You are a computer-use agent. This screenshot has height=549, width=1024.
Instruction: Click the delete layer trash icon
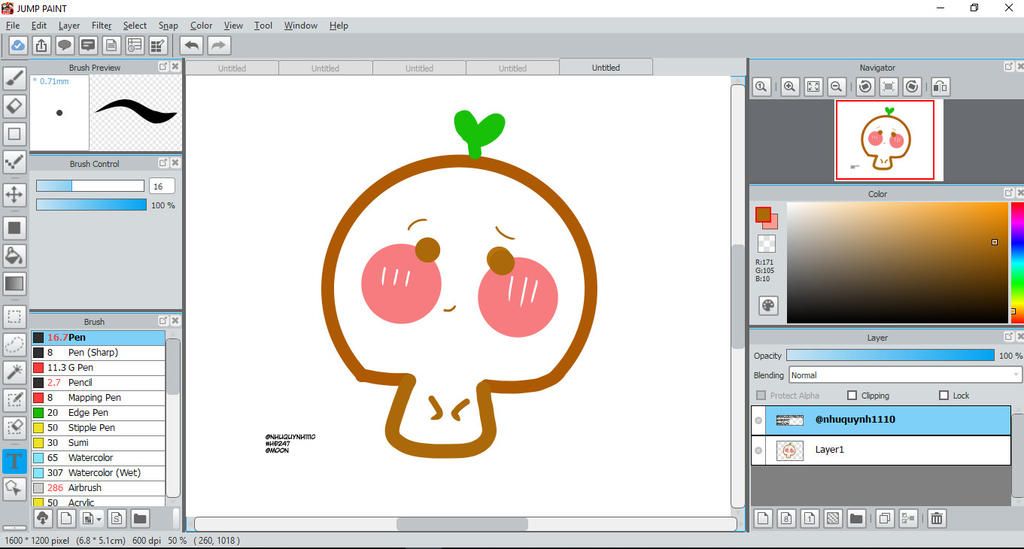[936, 518]
